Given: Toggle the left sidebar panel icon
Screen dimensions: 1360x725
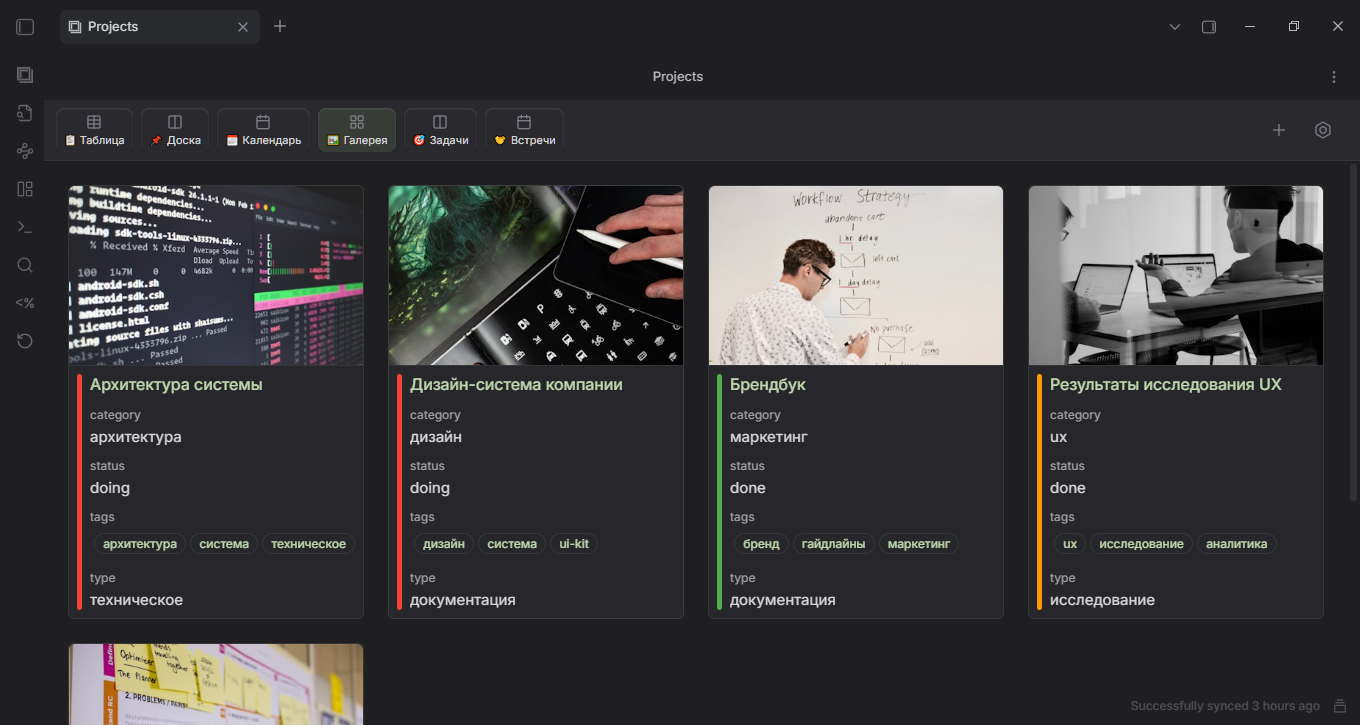Looking at the screenshot, I should pos(25,27).
